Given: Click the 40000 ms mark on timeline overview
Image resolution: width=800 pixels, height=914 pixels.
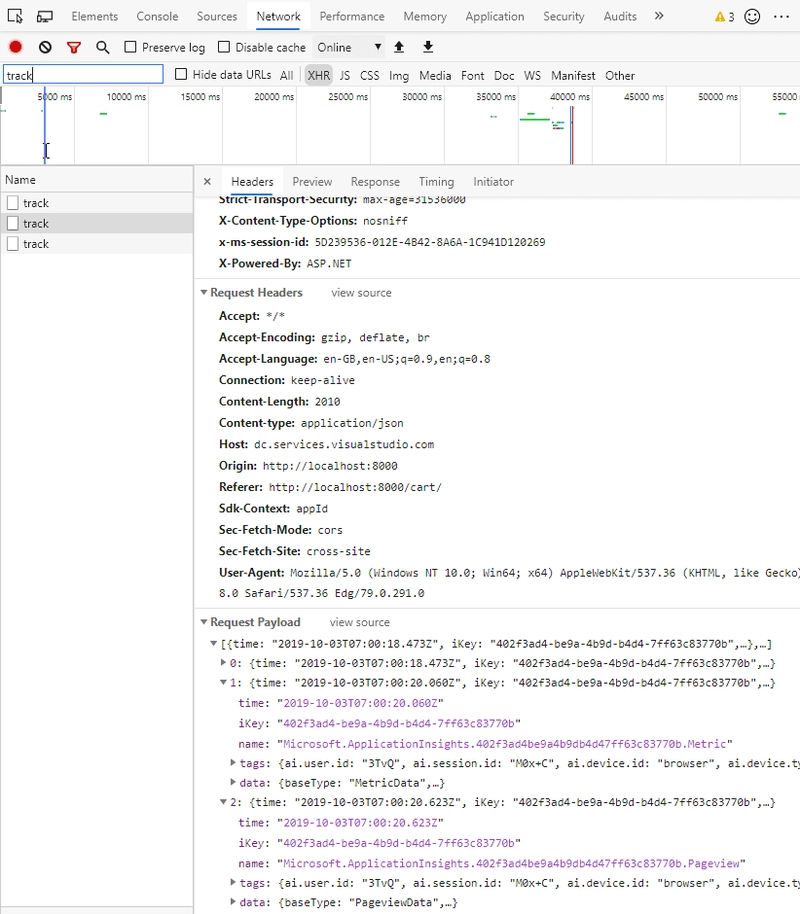Looking at the screenshot, I should 569,97.
